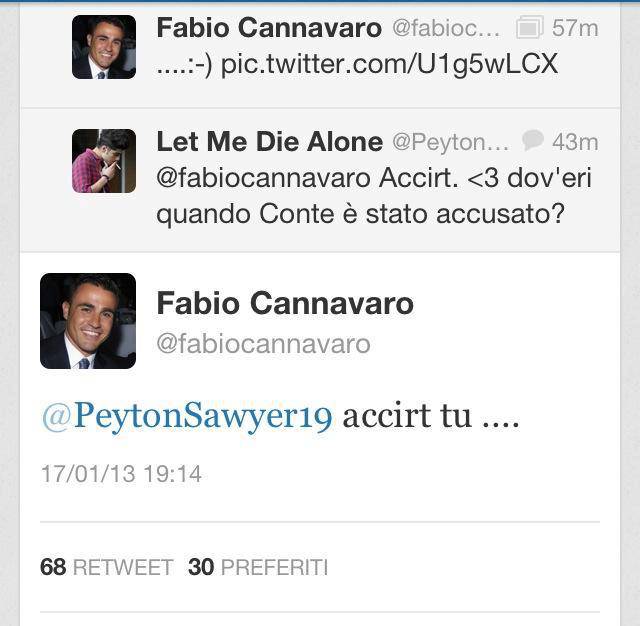
Task: Tap the 'accirt tu ....' tweet text
Action: [430, 415]
